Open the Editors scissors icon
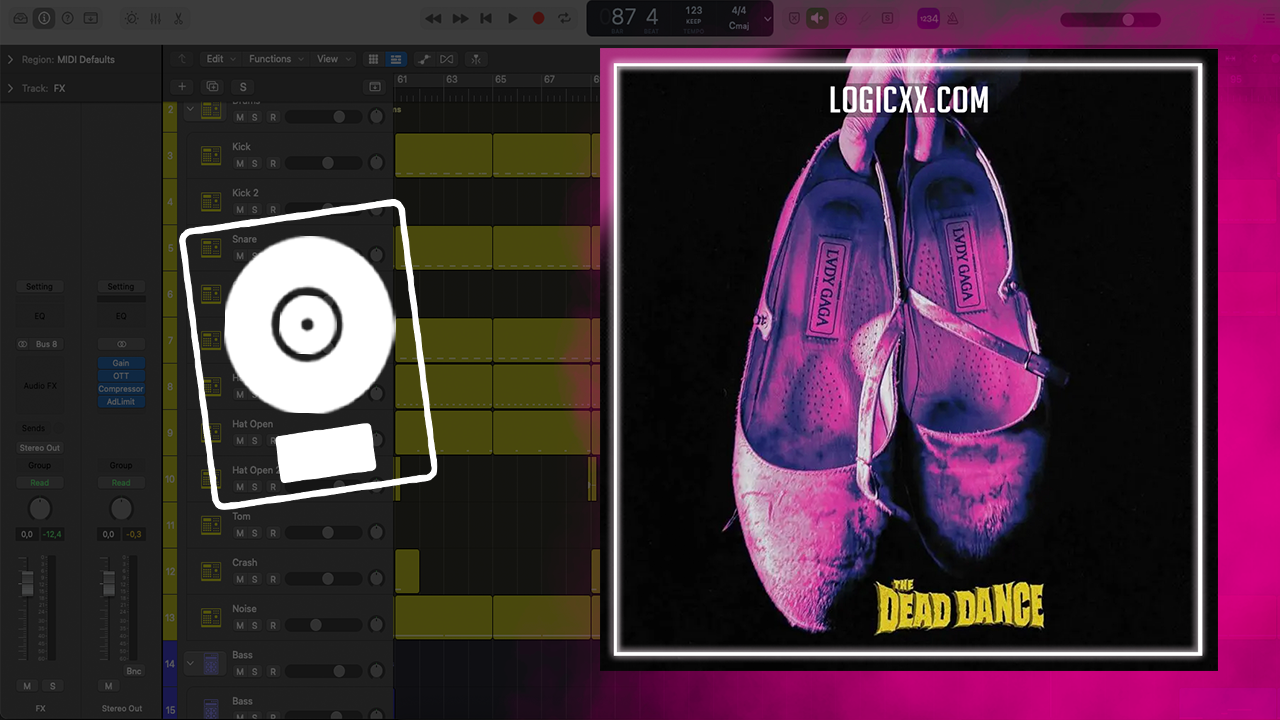1280x720 pixels. point(178,18)
